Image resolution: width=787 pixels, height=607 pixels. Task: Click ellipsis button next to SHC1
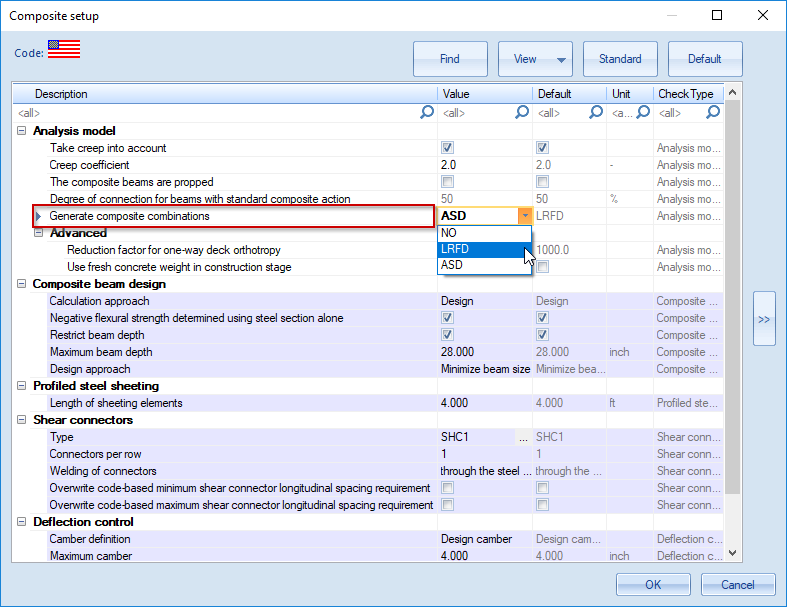tap(523, 437)
